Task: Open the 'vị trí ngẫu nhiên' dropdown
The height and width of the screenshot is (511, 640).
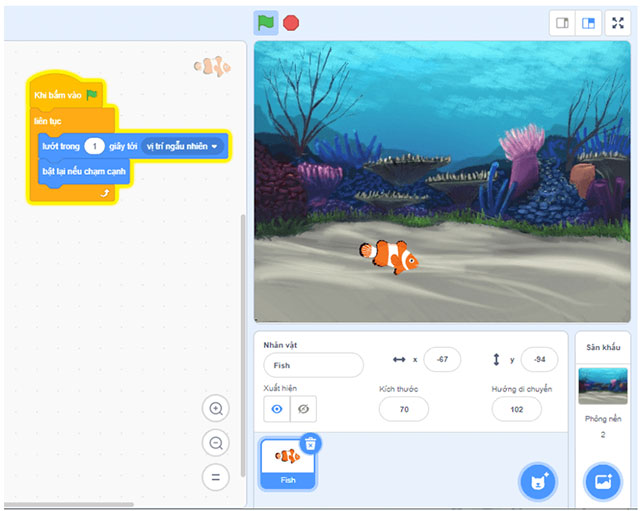Action: coord(182,146)
